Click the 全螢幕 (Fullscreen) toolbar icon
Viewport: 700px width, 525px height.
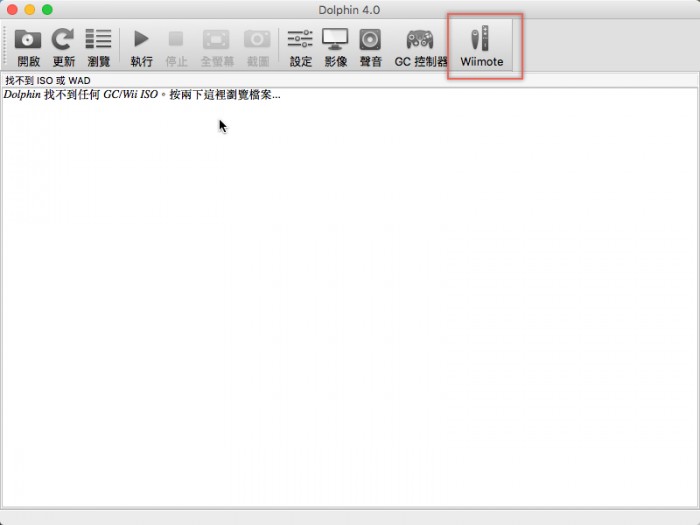tap(216, 39)
